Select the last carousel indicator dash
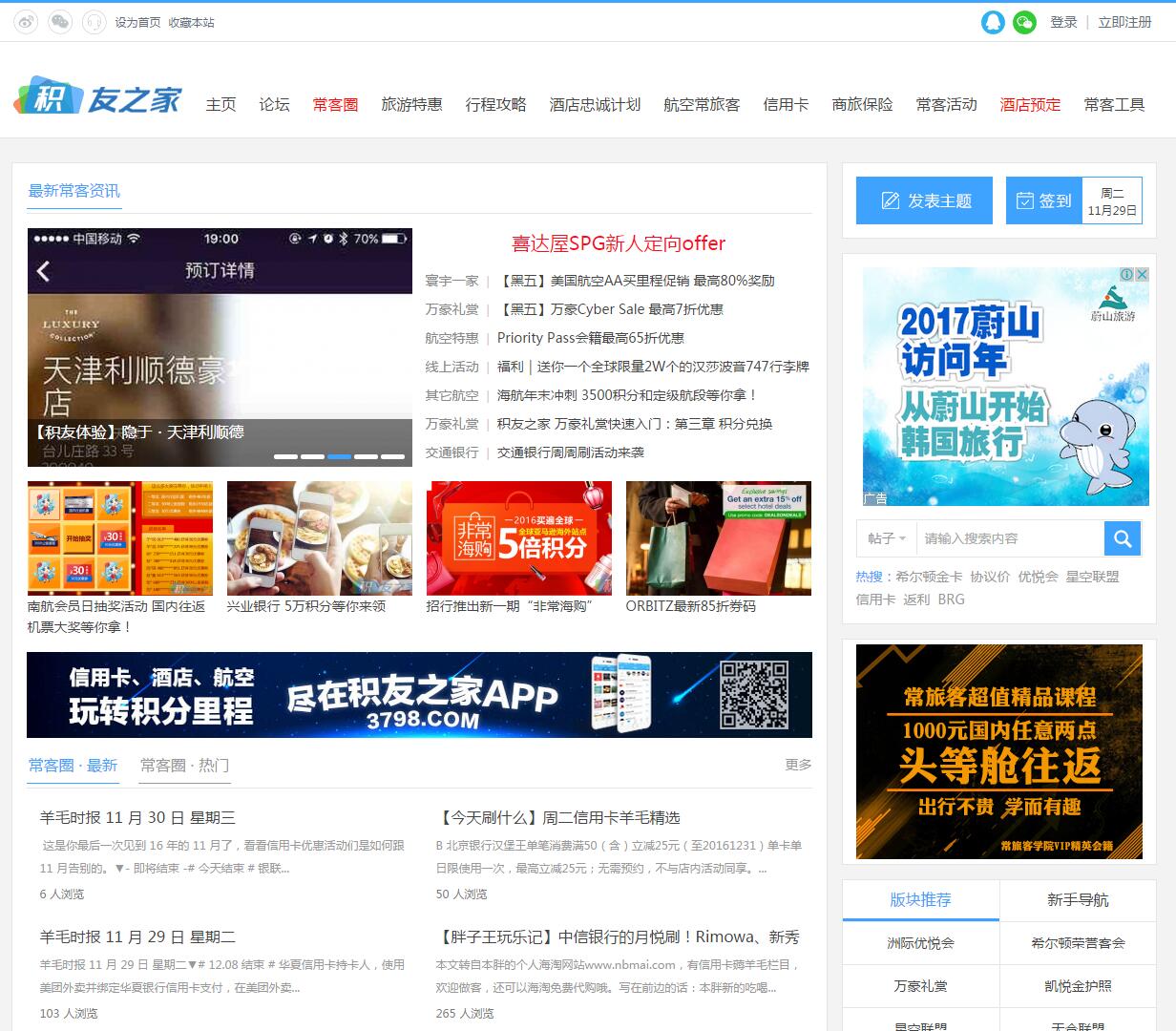 393,456
